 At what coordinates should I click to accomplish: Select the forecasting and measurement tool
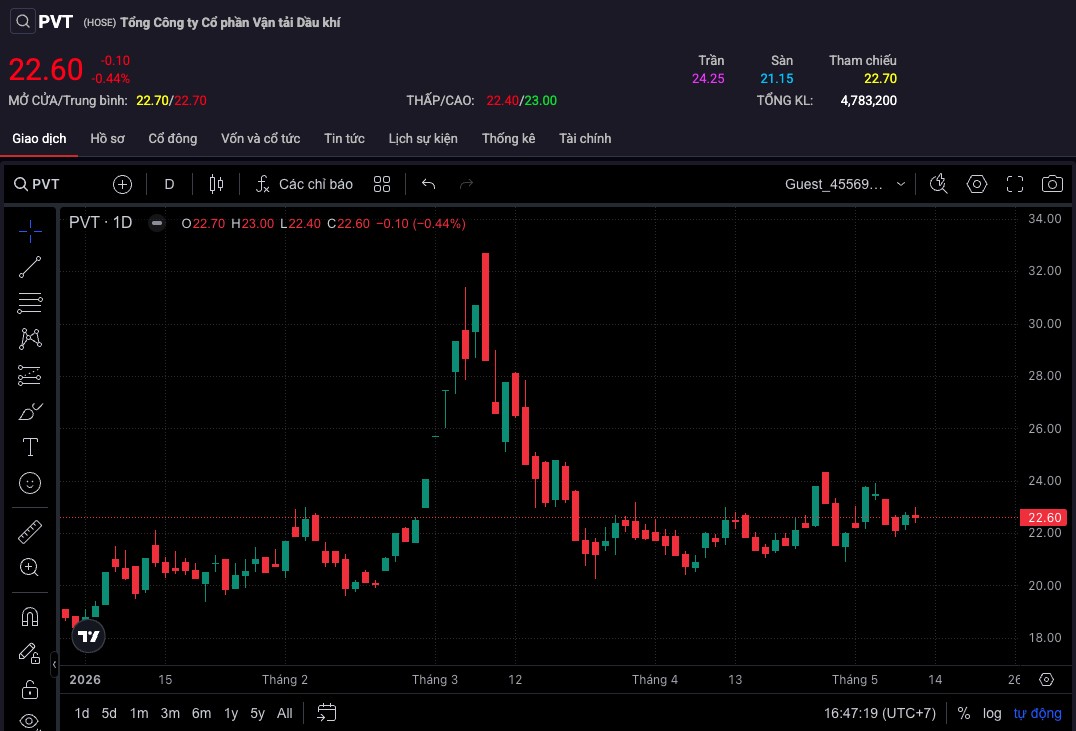pyautogui.click(x=30, y=375)
